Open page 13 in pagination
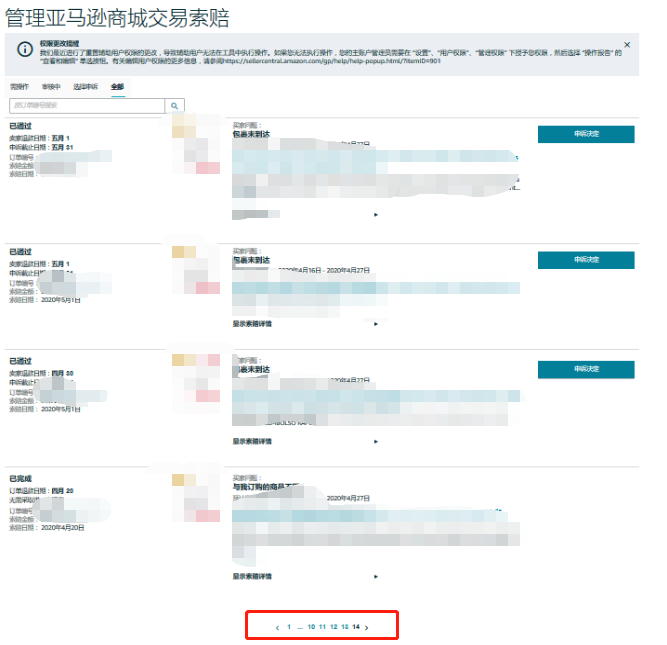 (x=345, y=627)
